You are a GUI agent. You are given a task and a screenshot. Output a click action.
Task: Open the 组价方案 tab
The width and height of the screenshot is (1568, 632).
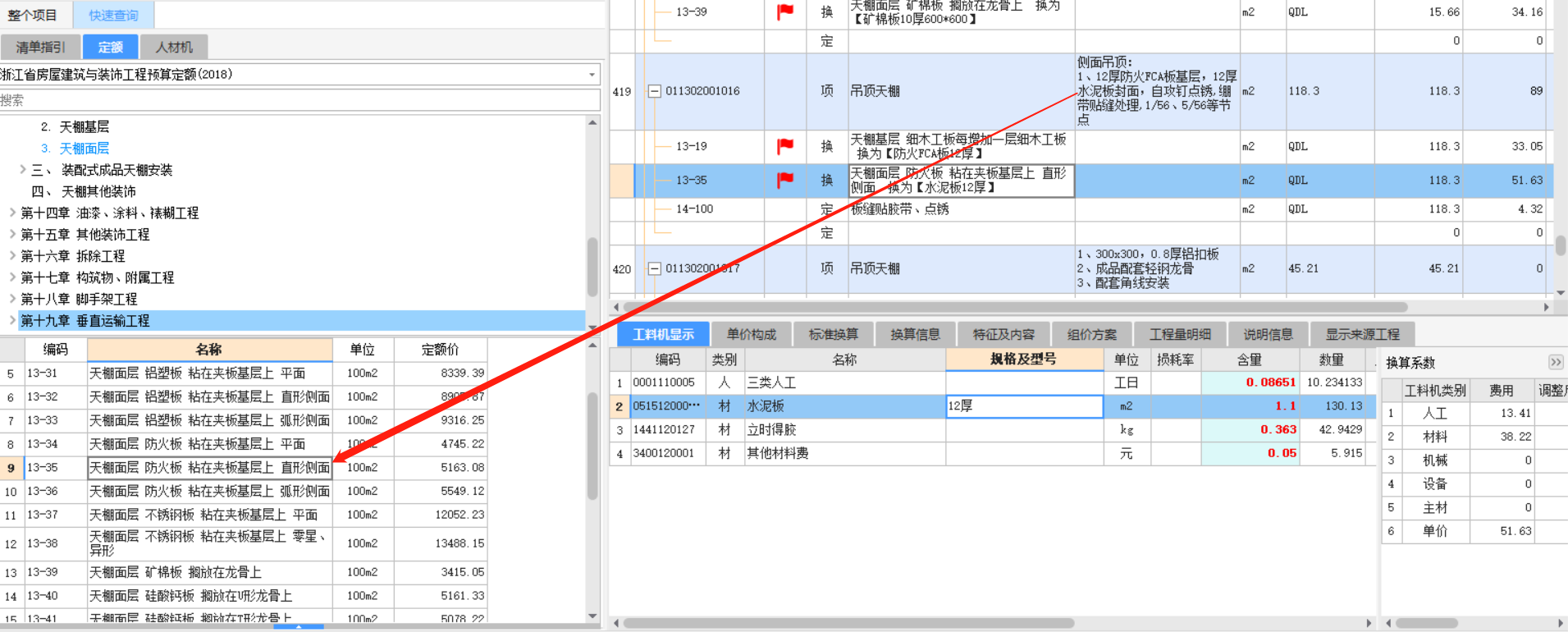[1091, 334]
